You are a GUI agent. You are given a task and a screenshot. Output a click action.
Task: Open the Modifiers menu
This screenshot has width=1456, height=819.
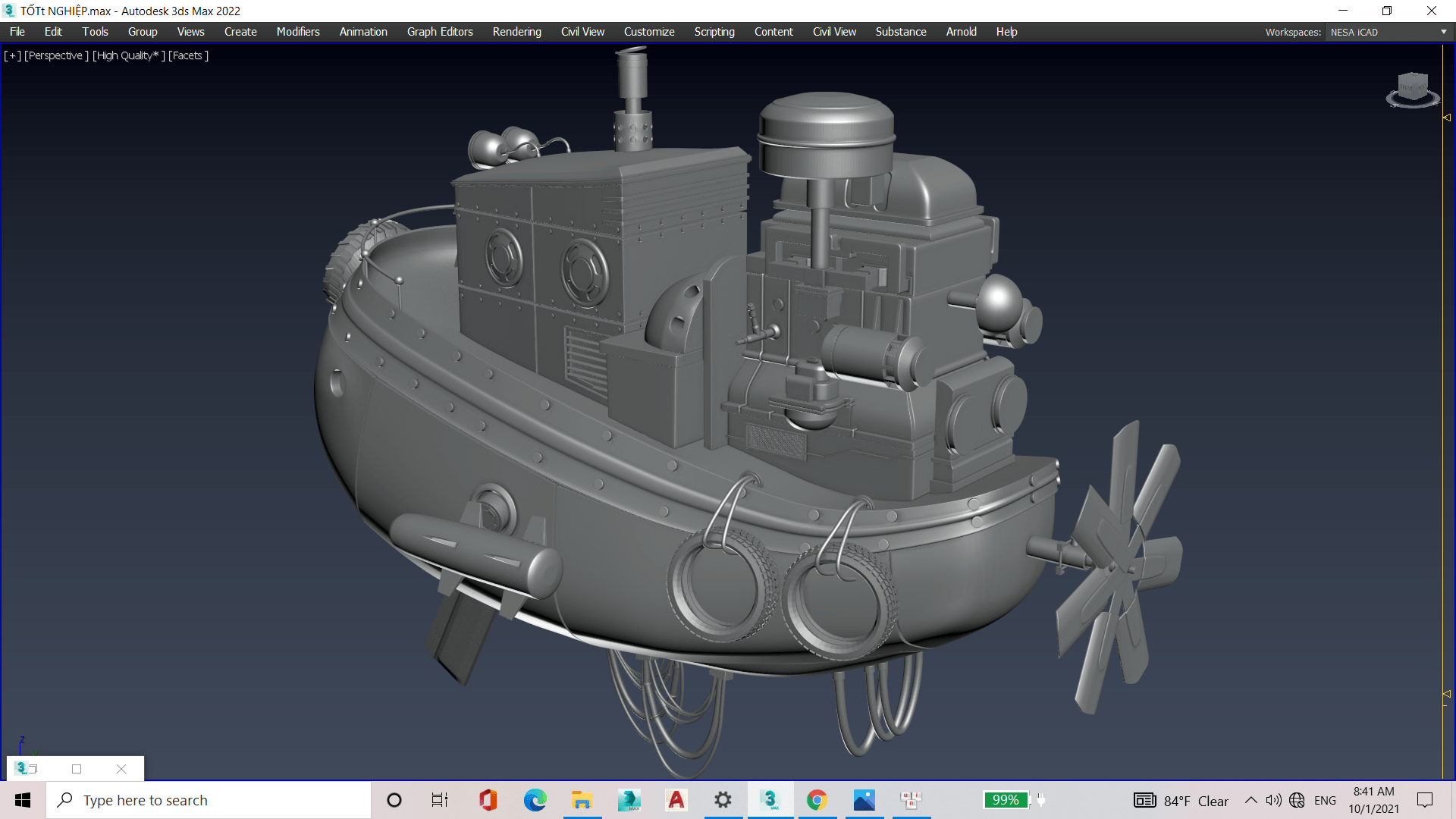[297, 32]
